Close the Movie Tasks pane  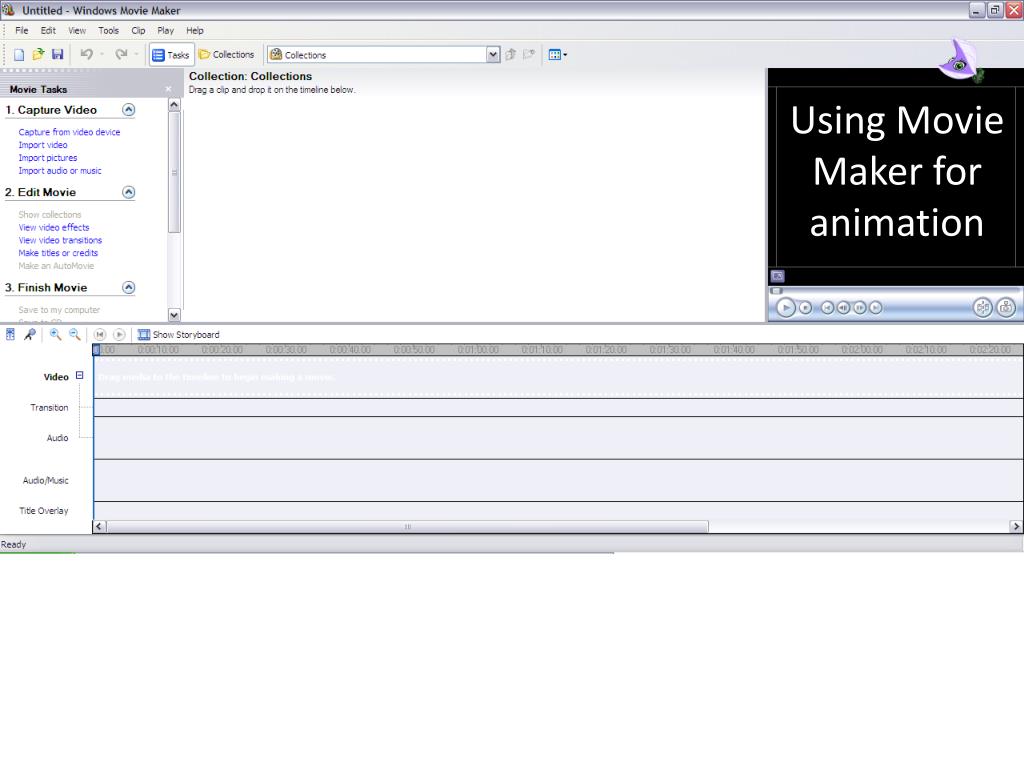pos(168,89)
